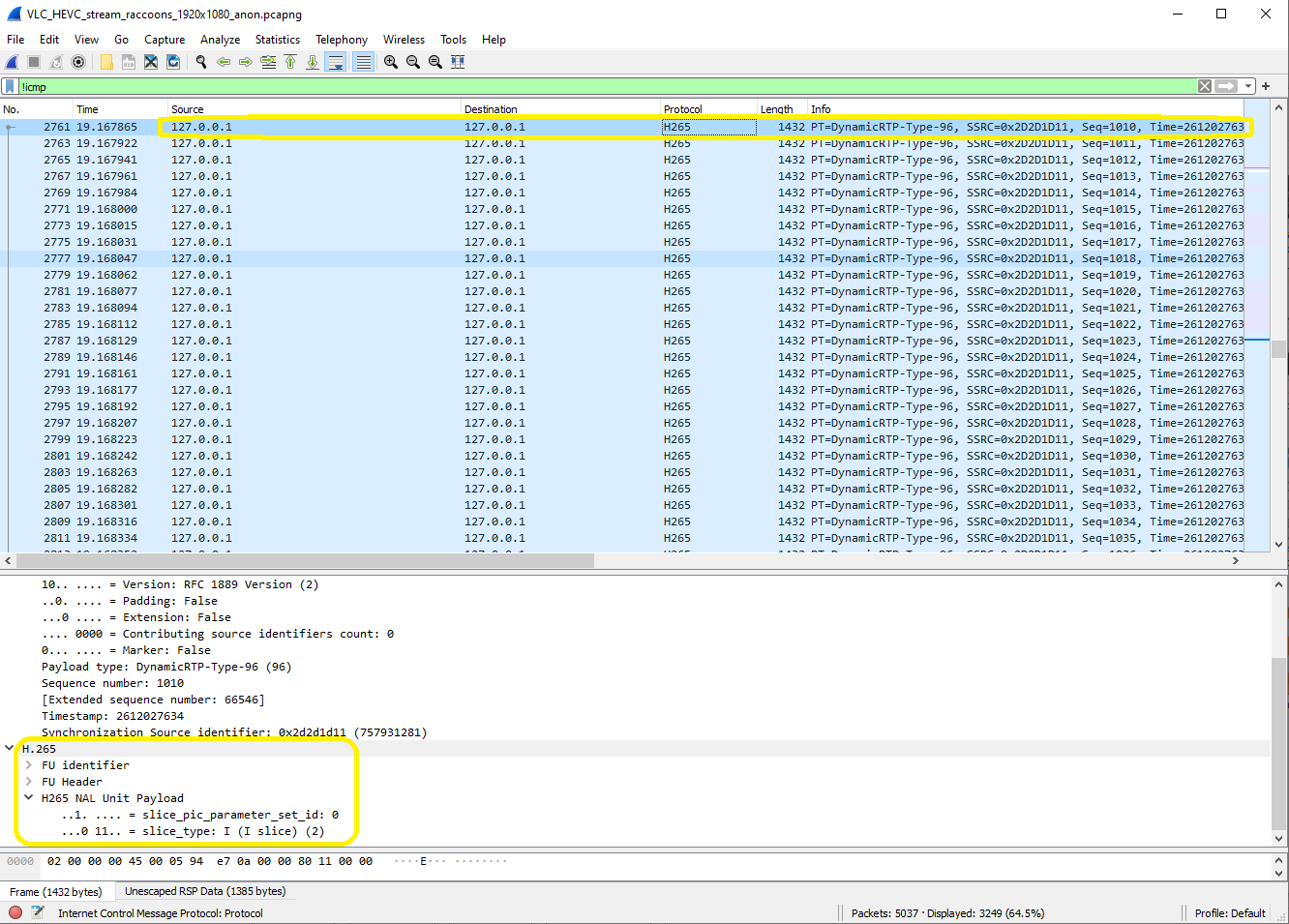1289x924 pixels.
Task: Restart the current capture
Action: (56, 62)
